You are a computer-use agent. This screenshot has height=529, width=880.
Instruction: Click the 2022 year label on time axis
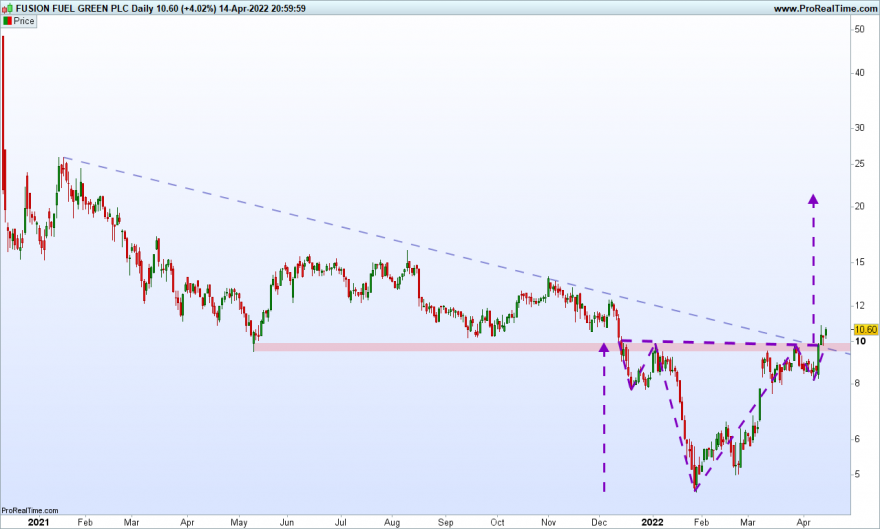pyautogui.click(x=652, y=522)
